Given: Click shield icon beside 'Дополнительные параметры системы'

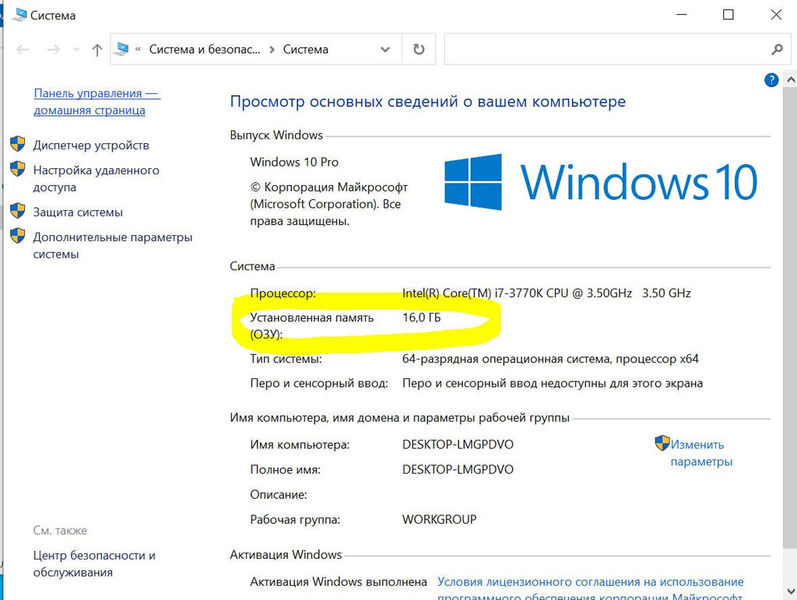Looking at the screenshot, I should pyautogui.click(x=18, y=235).
